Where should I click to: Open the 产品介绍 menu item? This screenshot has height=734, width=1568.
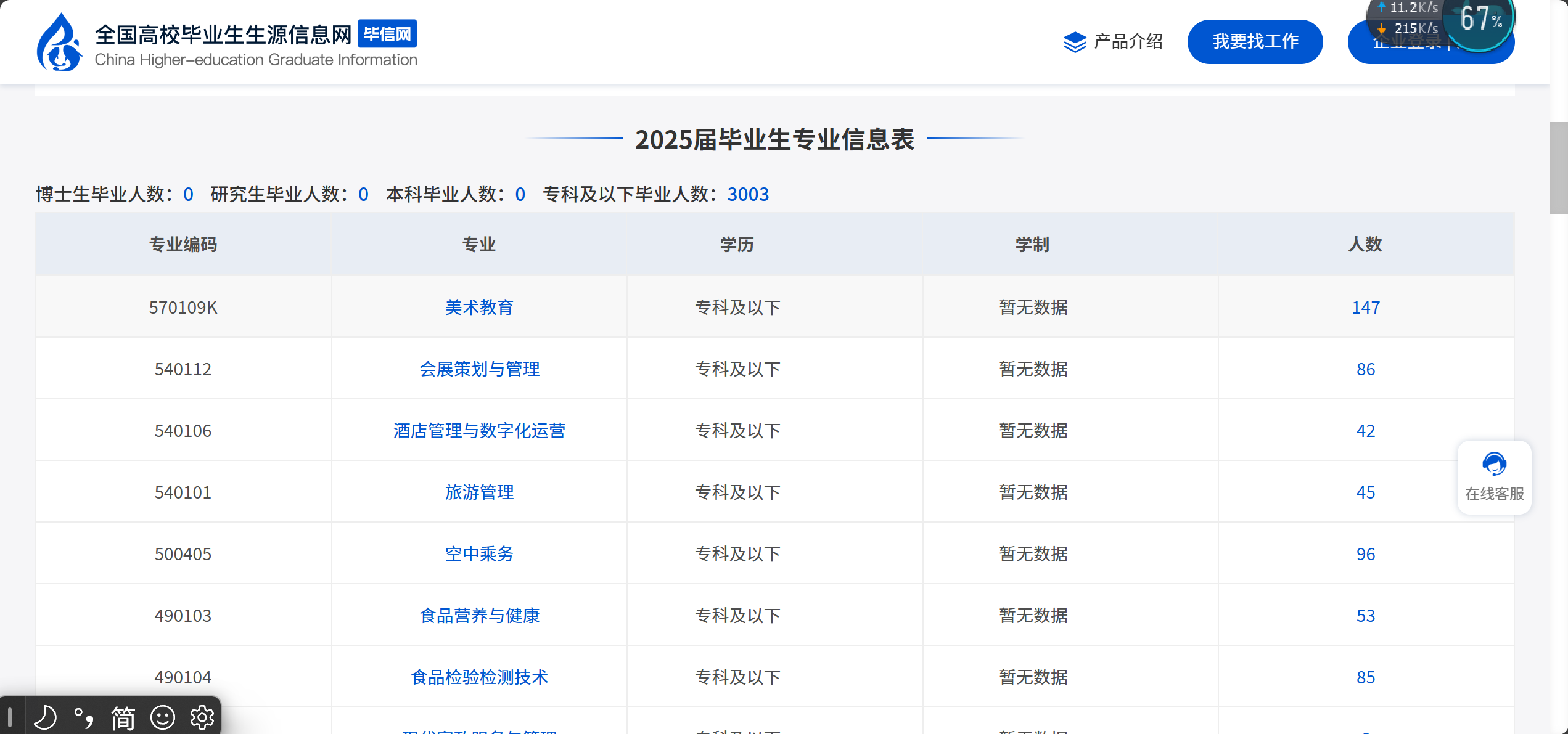click(1128, 41)
